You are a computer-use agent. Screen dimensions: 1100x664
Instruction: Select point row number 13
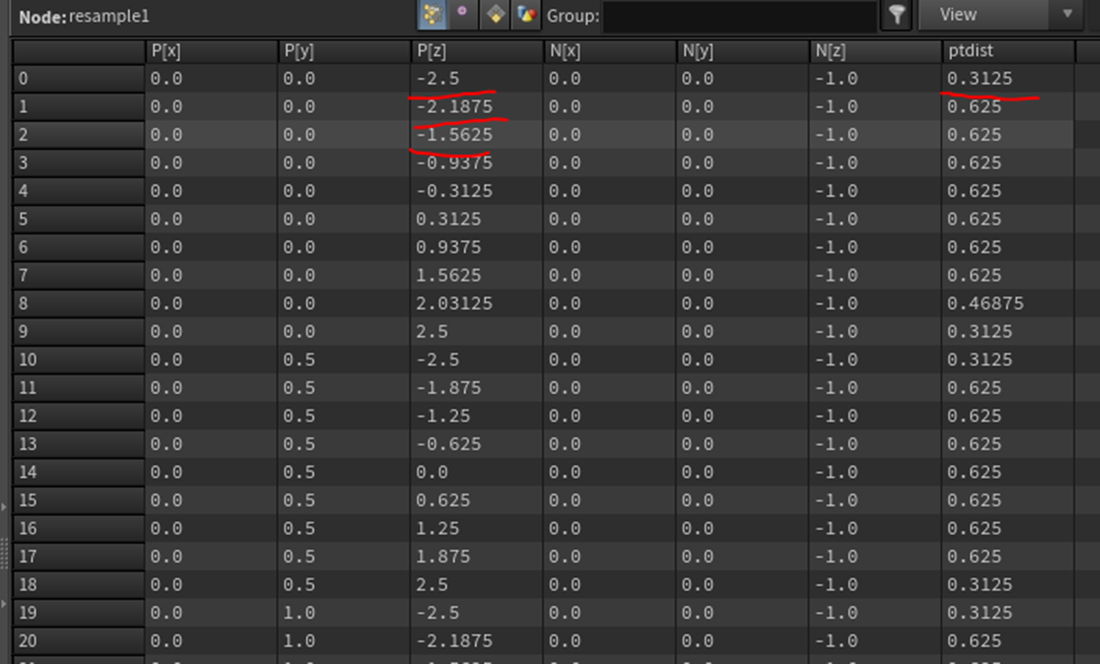pyautogui.click(x=79, y=444)
